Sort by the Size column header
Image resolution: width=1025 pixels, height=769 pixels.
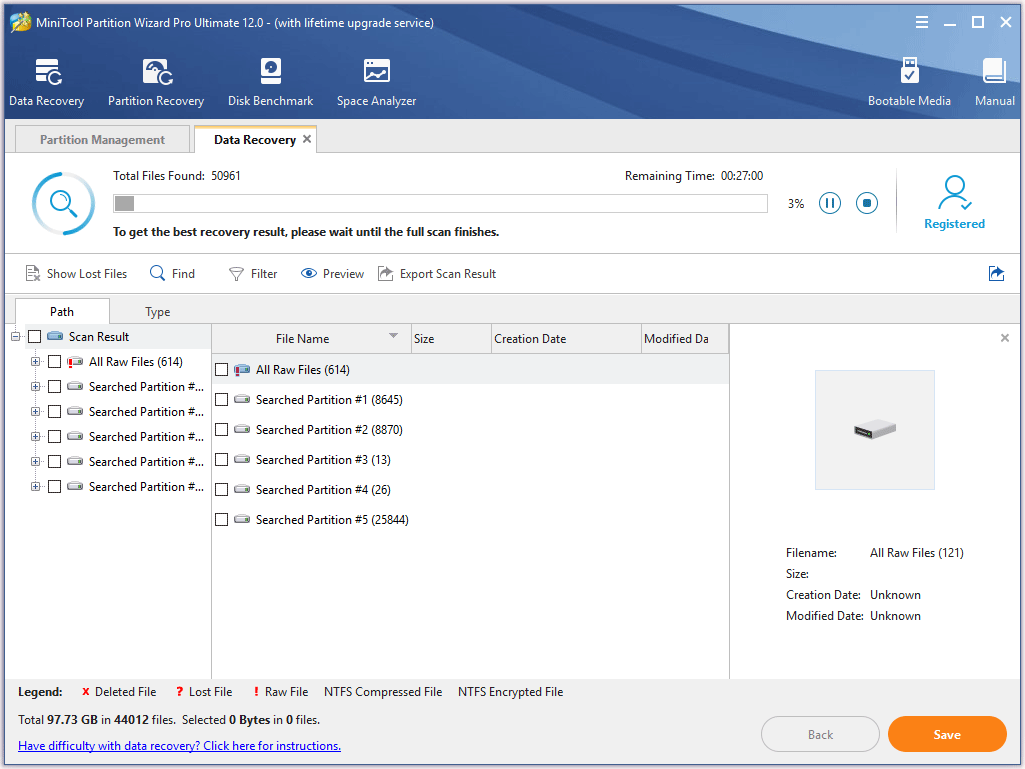click(x=451, y=339)
